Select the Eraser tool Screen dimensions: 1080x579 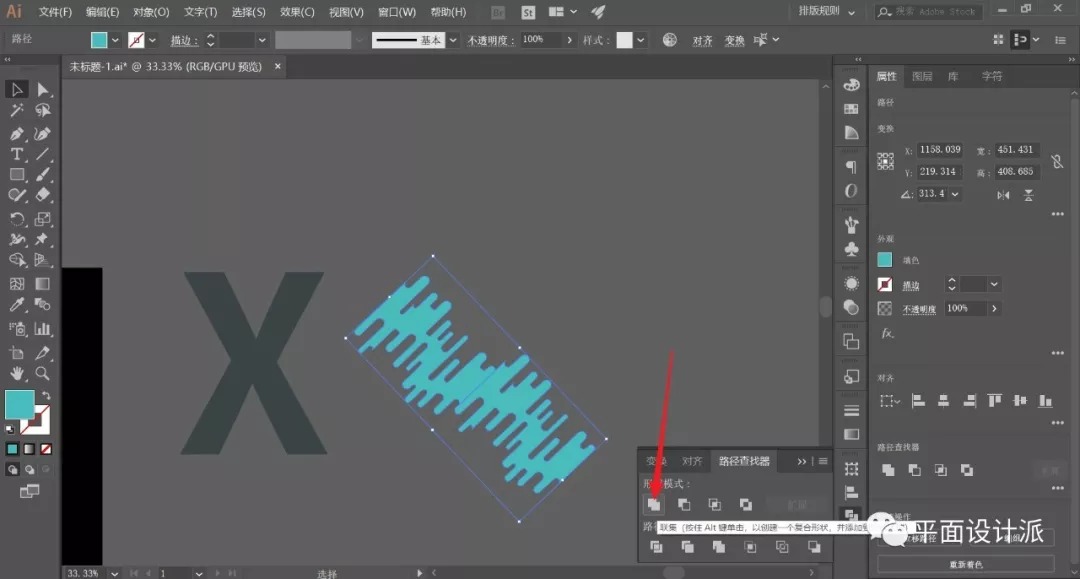pyautogui.click(x=43, y=196)
